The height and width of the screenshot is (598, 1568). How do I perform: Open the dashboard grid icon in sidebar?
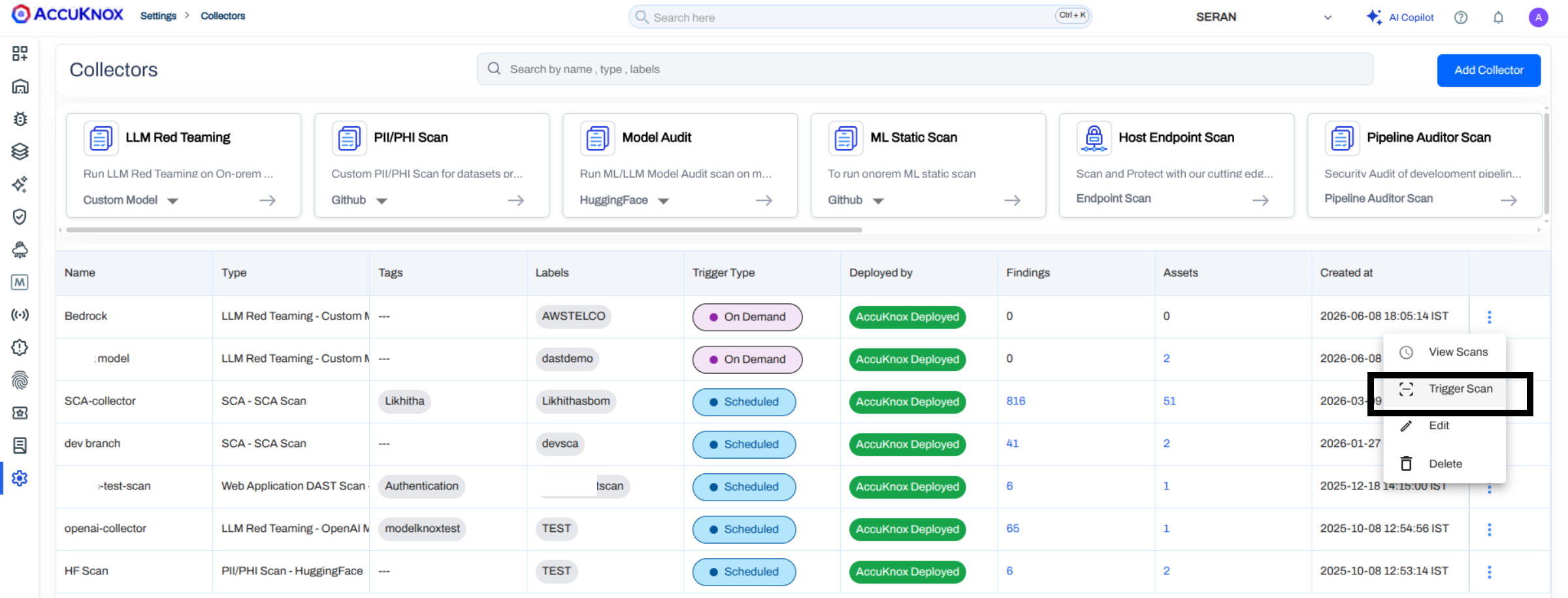click(20, 54)
